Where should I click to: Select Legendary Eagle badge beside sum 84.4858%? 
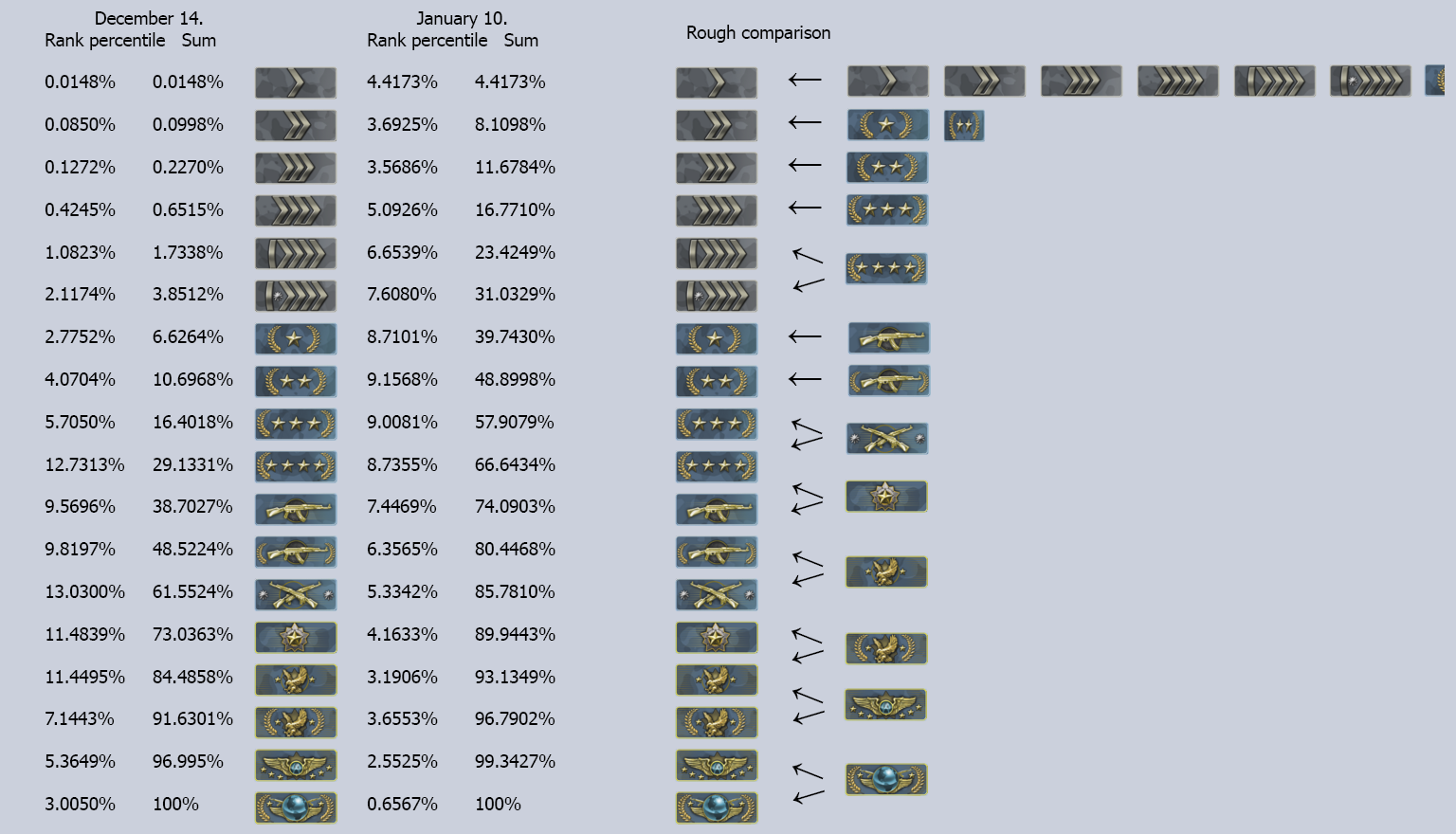296,680
